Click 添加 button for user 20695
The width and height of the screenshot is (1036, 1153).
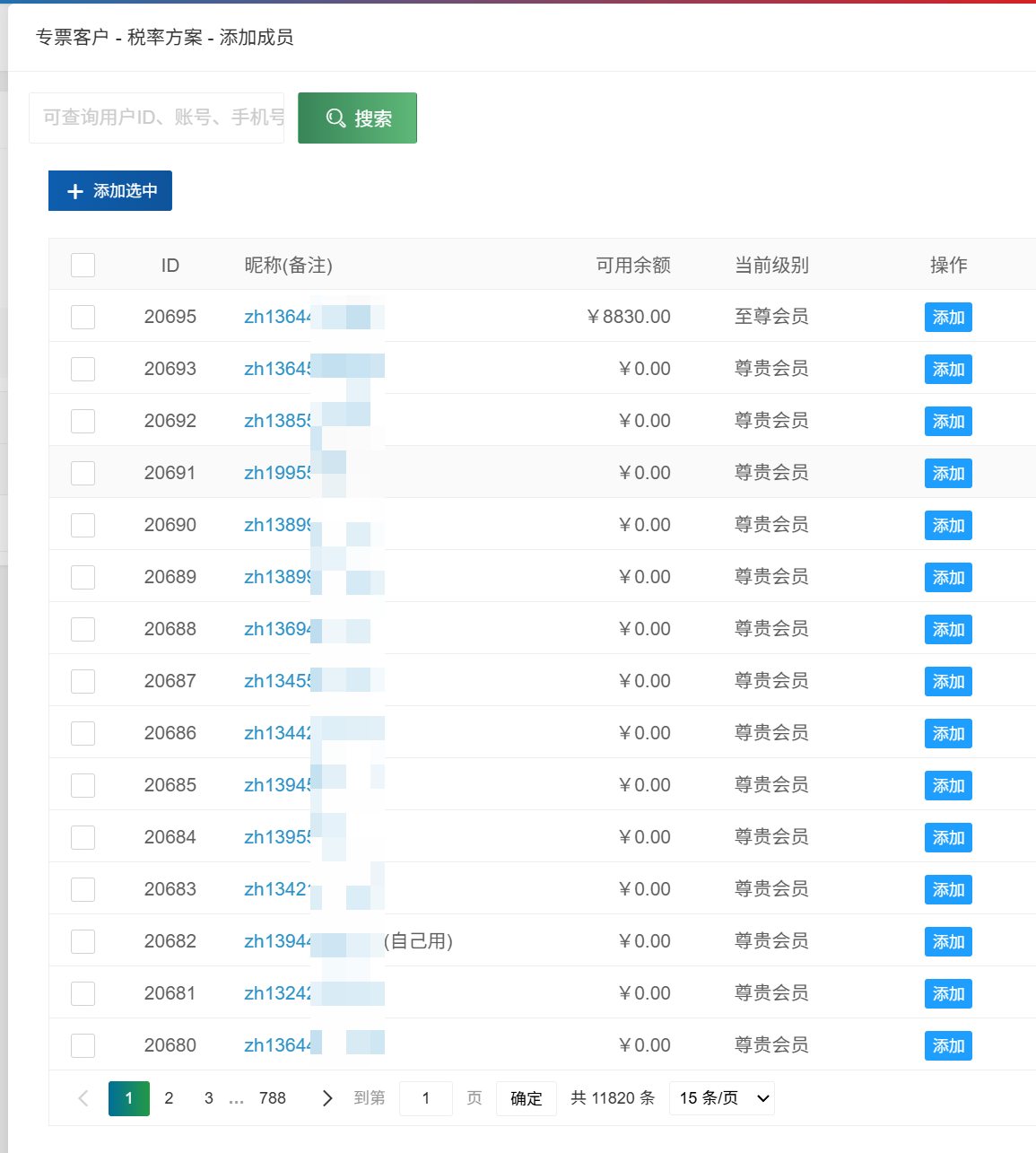click(948, 318)
